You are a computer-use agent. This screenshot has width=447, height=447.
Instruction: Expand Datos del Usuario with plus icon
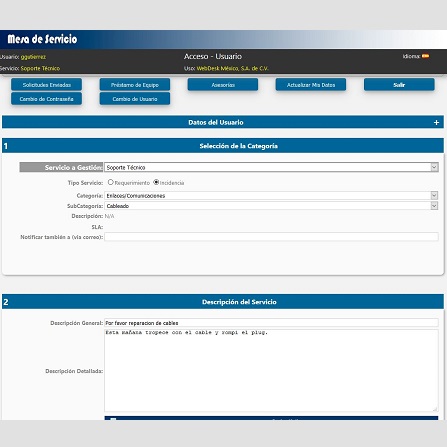pyautogui.click(x=436, y=123)
